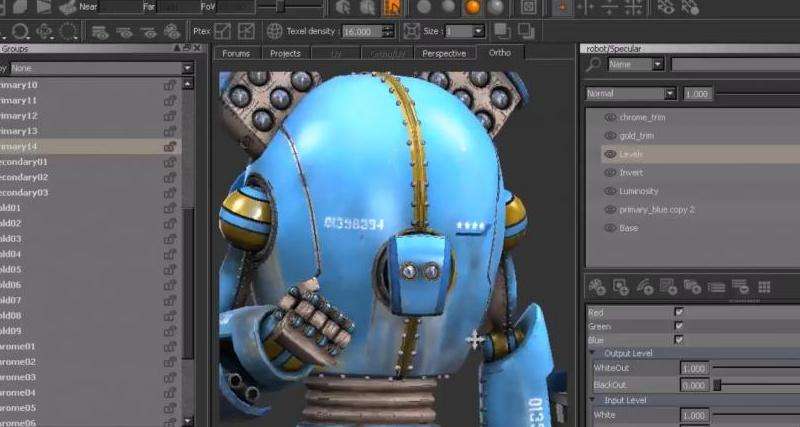The image size is (800, 427).
Task: Hide the chrome_trim layer
Action: pyautogui.click(x=610, y=118)
